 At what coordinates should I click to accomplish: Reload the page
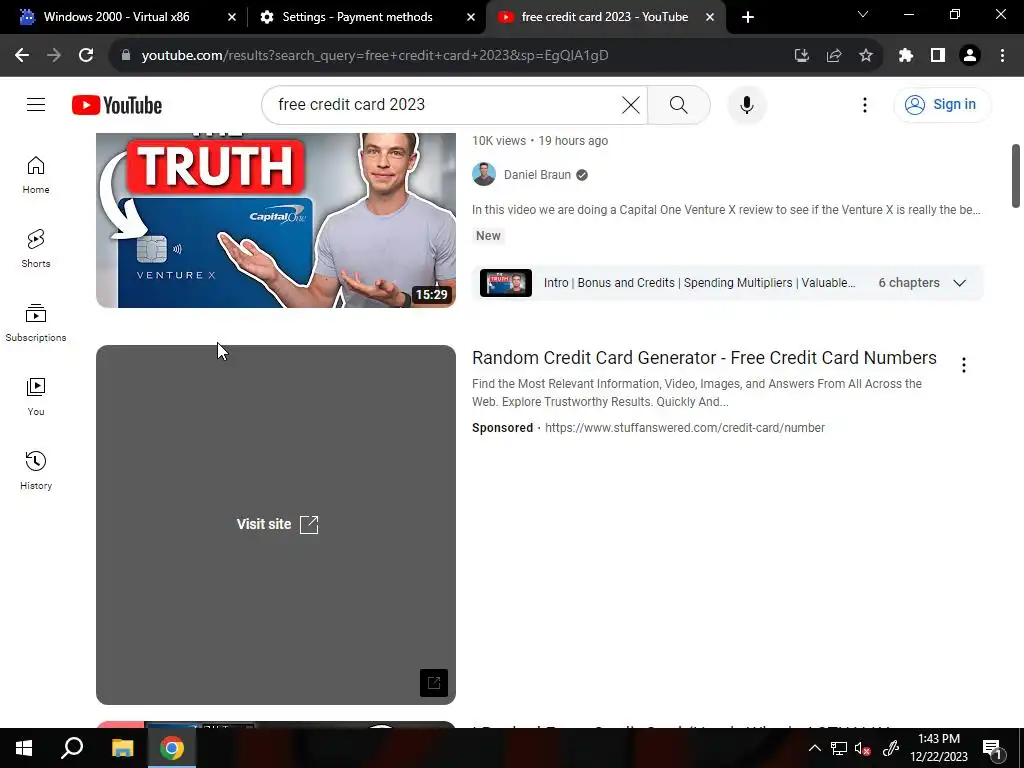click(86, 56)
